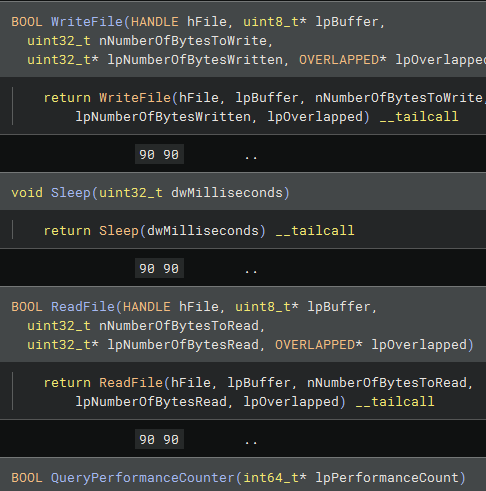This screenshot has height=491, width=486.
Task: Click __tailcall after the WriteFile call
Action: pos(419,117)
